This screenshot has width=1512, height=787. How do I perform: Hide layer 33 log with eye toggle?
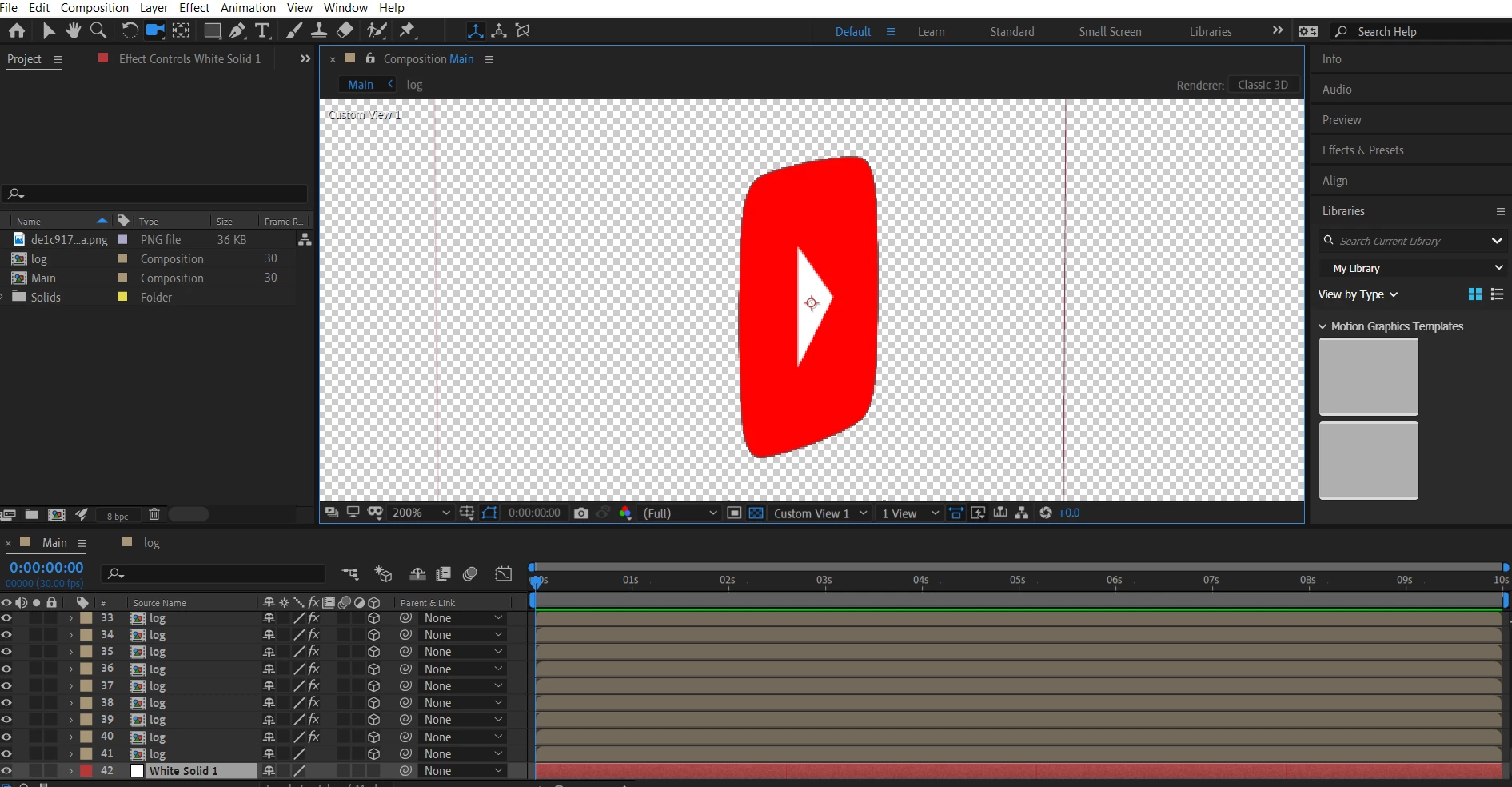click(6, 618)
